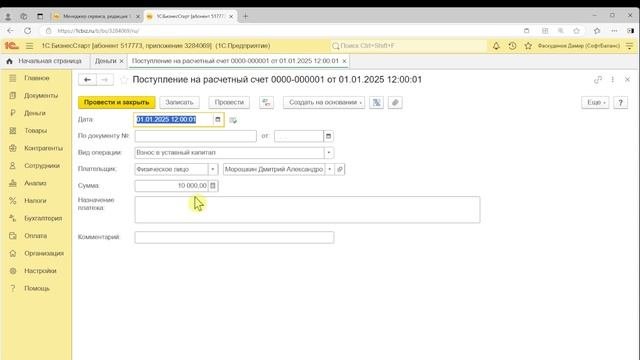Click the forward arrow in the document
640x360 pixels.
click(x=105, y=80)
